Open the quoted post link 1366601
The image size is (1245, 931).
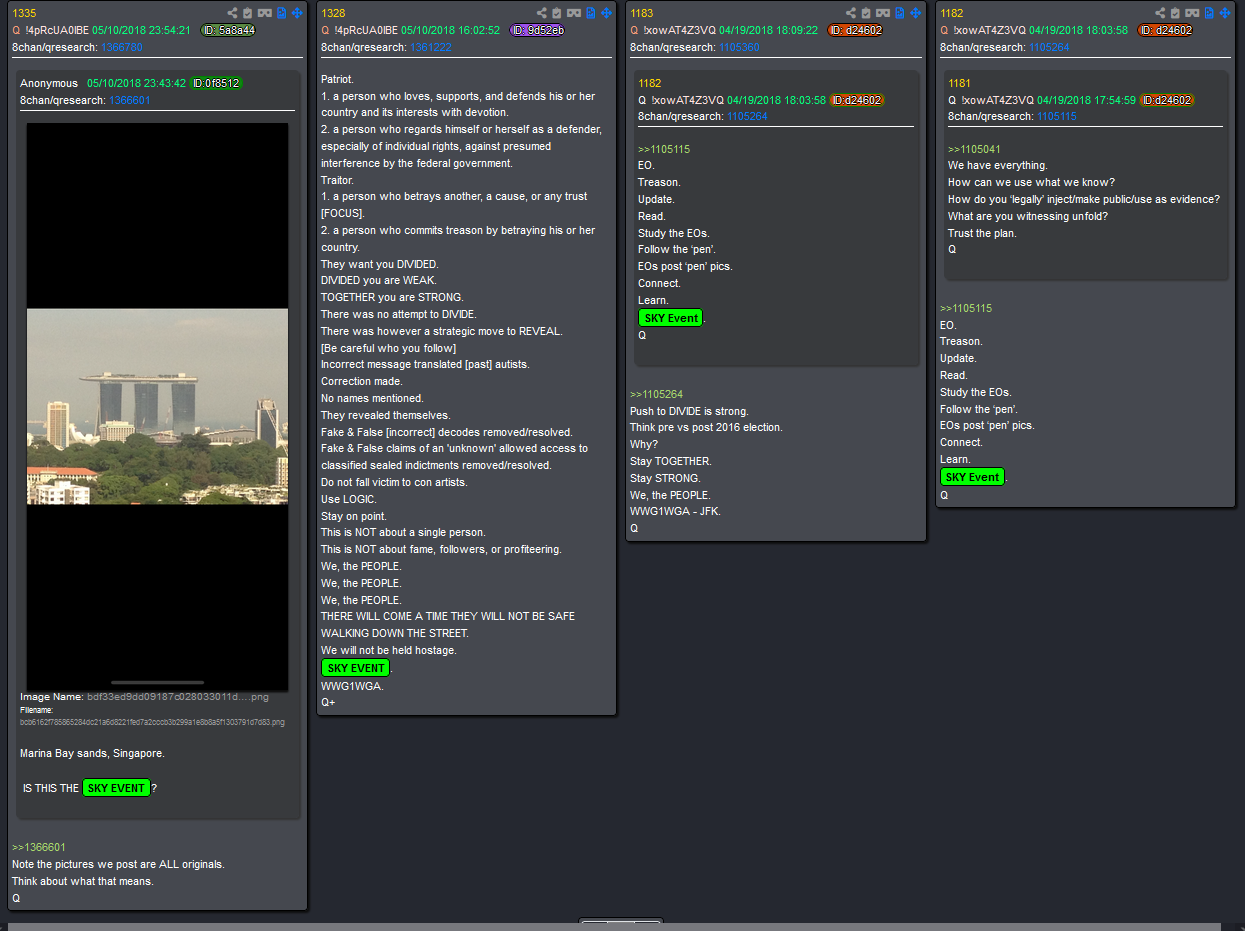tap(130, 100)
